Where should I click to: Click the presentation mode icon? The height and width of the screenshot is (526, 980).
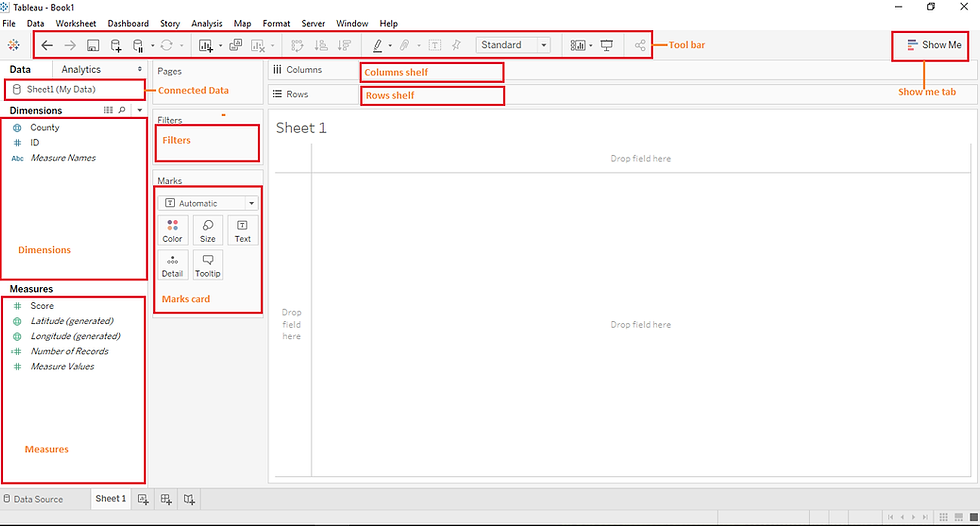pyautogui.click(x=607, y=45)
